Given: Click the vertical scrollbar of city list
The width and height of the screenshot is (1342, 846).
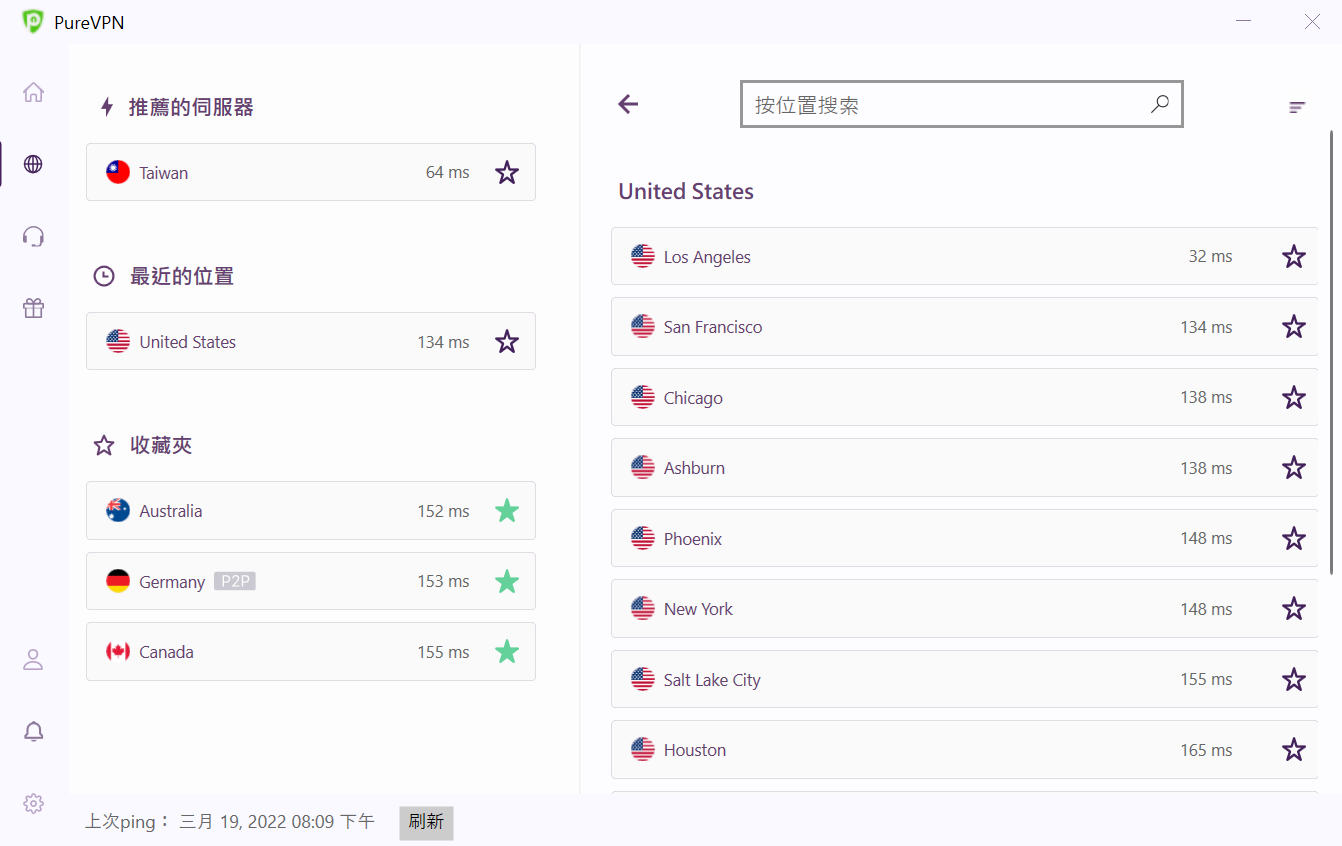Looking at the screenshot, I should pyautogui.click(x=1331, y=352).
